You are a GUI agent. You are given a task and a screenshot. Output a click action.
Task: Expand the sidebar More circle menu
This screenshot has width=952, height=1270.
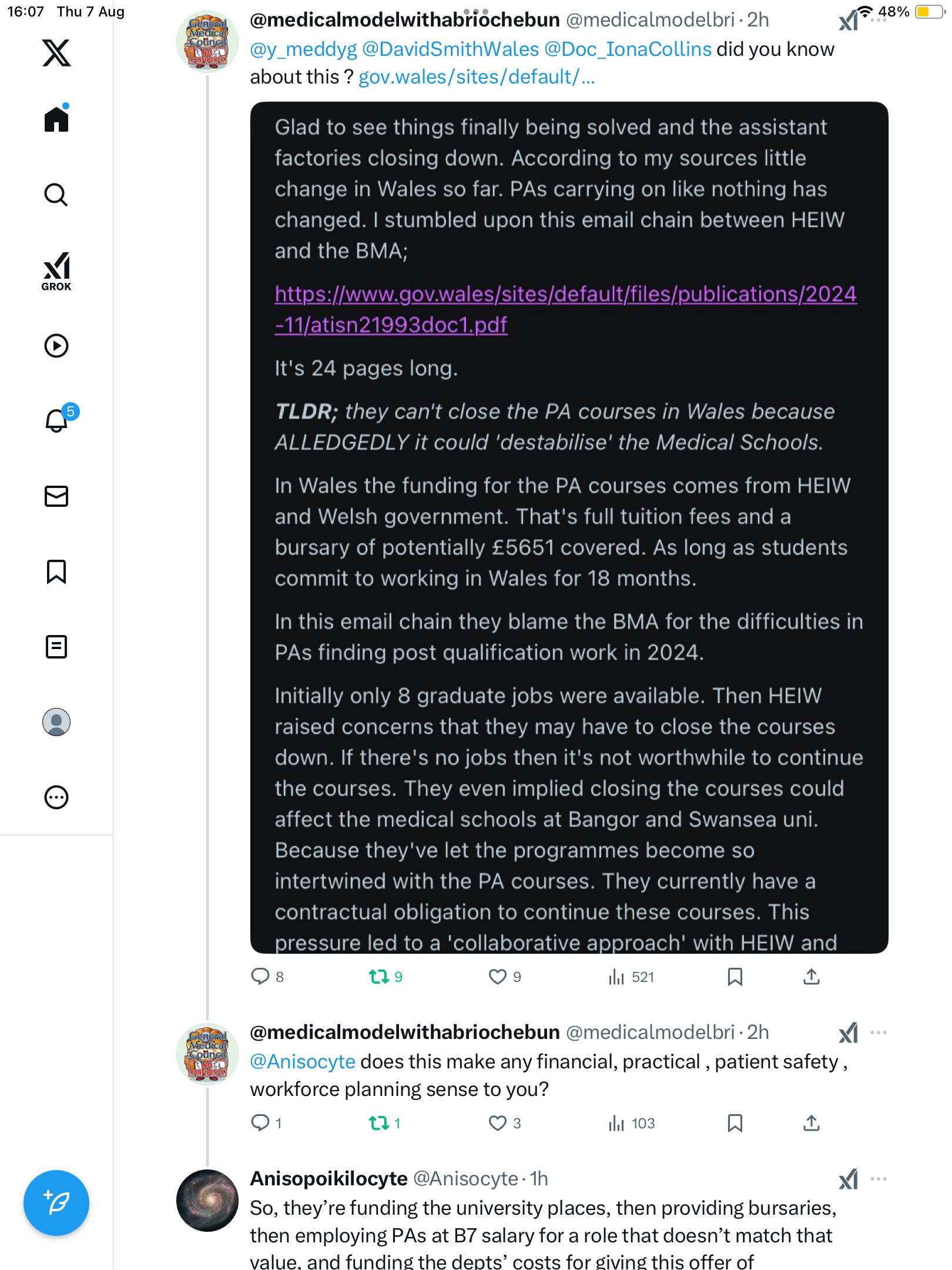pos(56,797)
